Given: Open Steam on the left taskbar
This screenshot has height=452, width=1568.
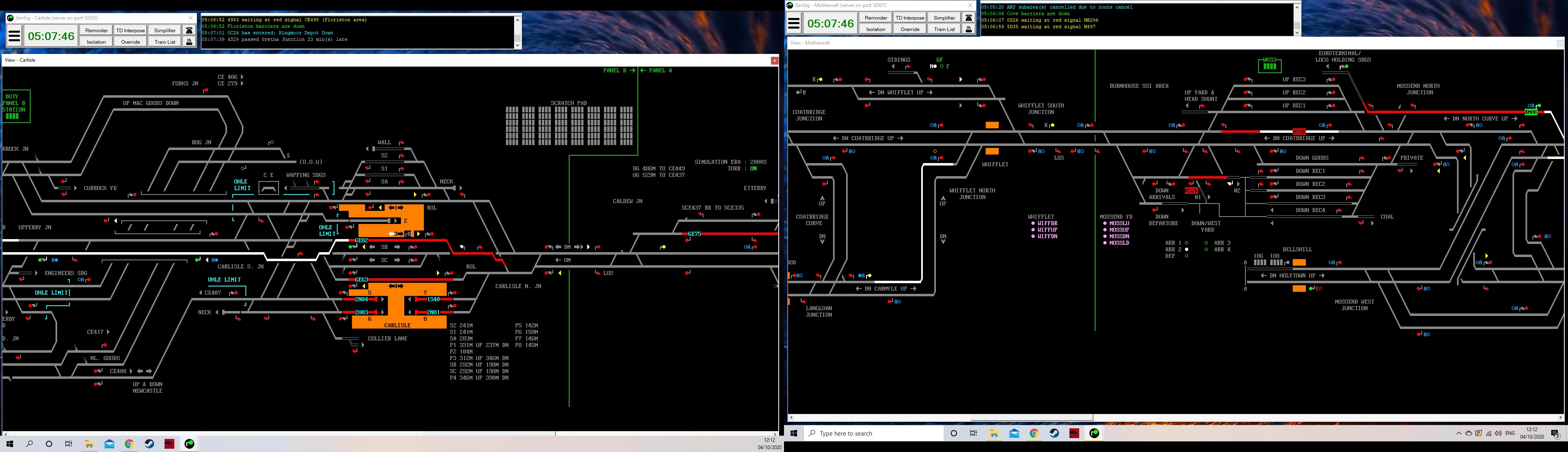Looking at the screenshot, I should tap(149, 444).
